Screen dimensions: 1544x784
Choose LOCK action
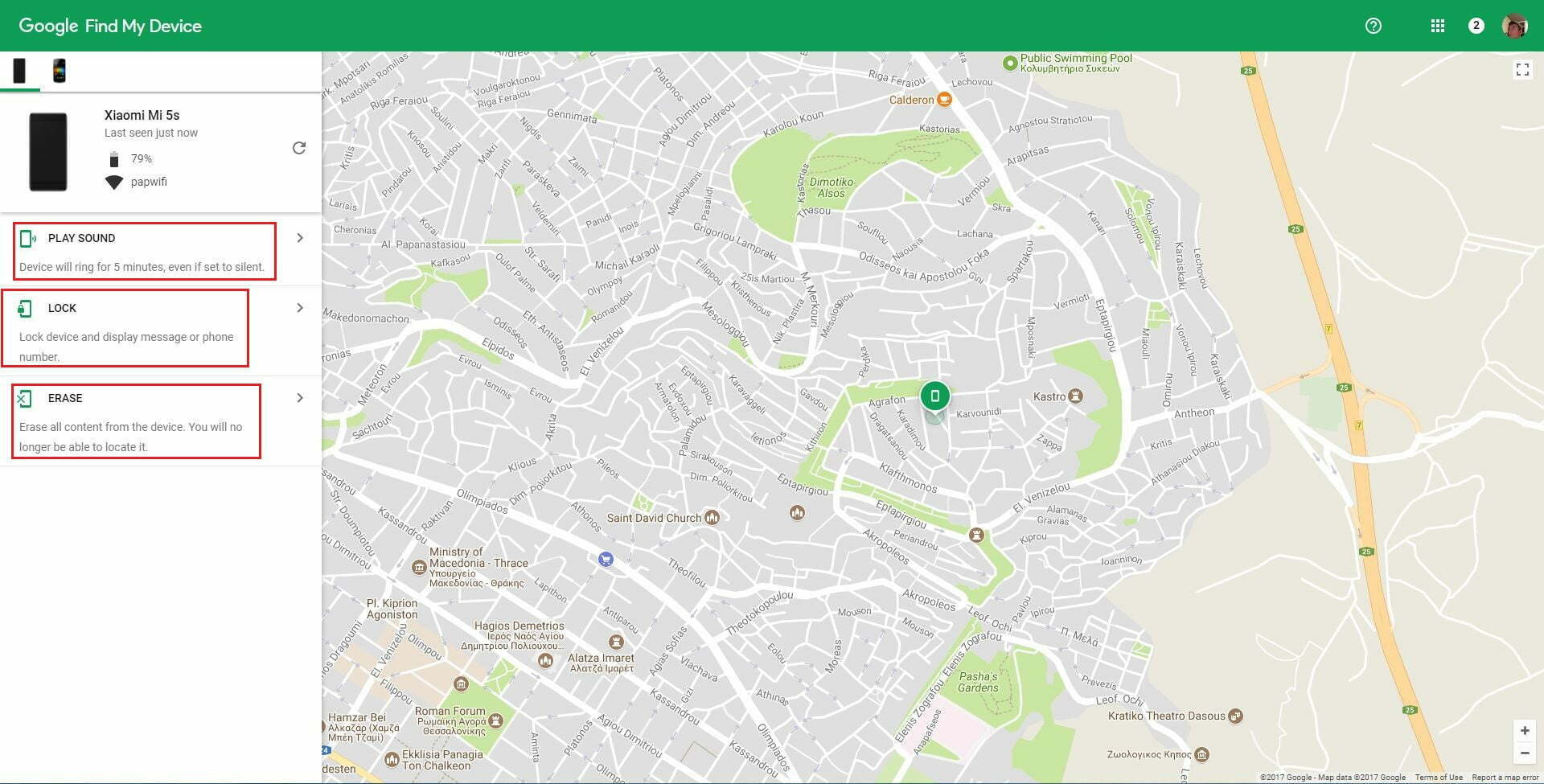(62, 308)
